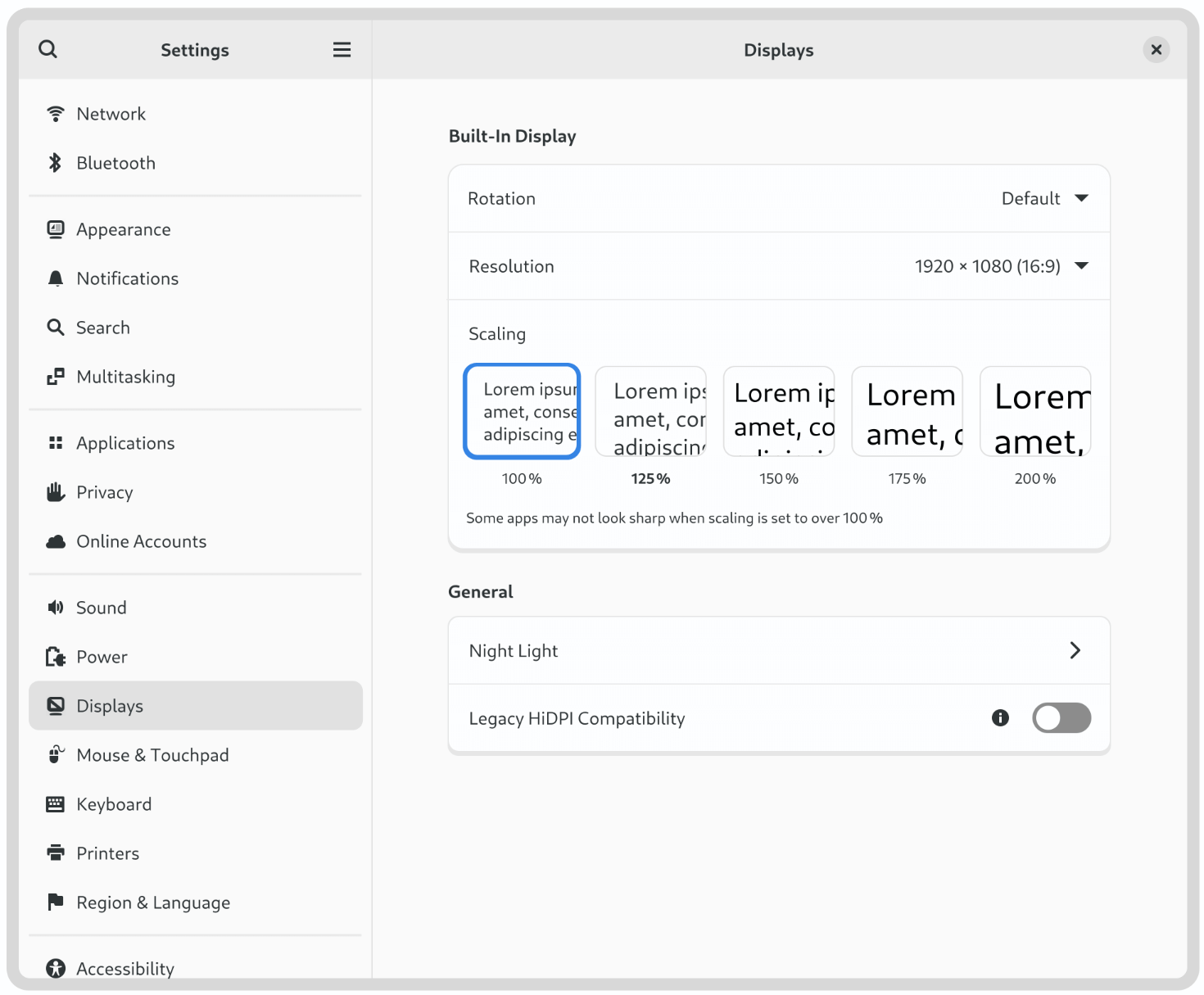Open the Night Light settings row

click(778, 651)
